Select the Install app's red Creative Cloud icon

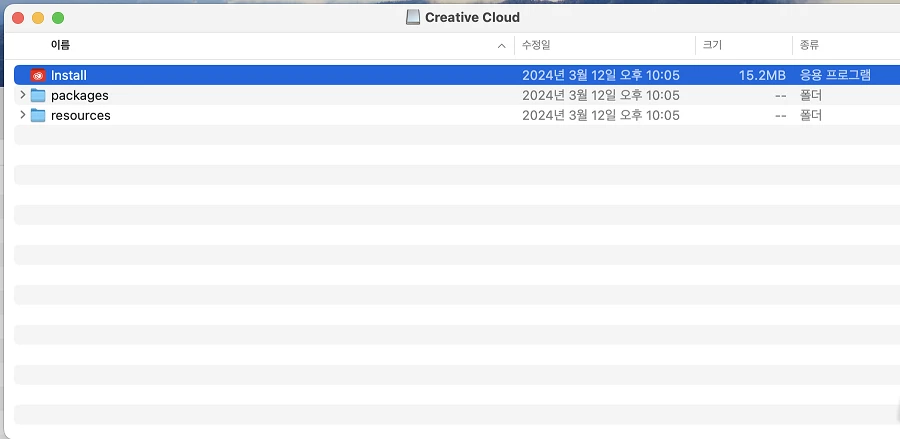coord(38,75)
